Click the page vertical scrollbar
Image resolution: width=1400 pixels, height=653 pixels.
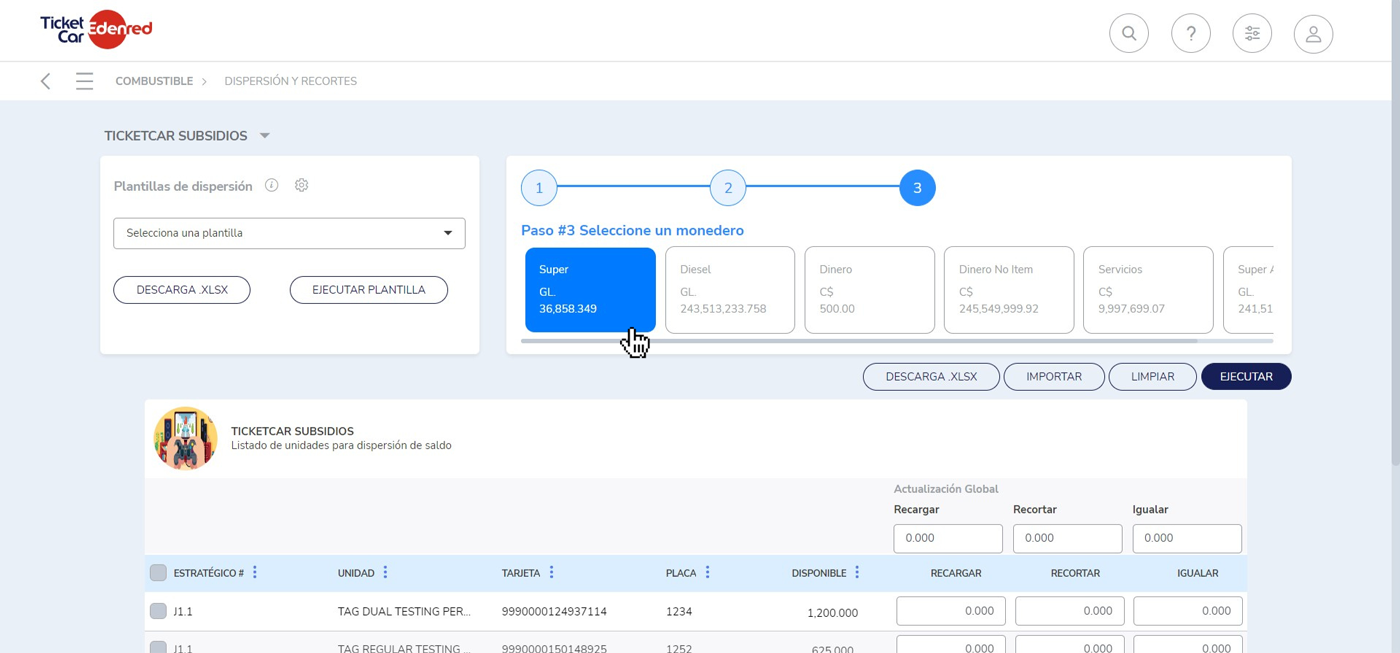pyautogui.click(x=1394, y=232)
